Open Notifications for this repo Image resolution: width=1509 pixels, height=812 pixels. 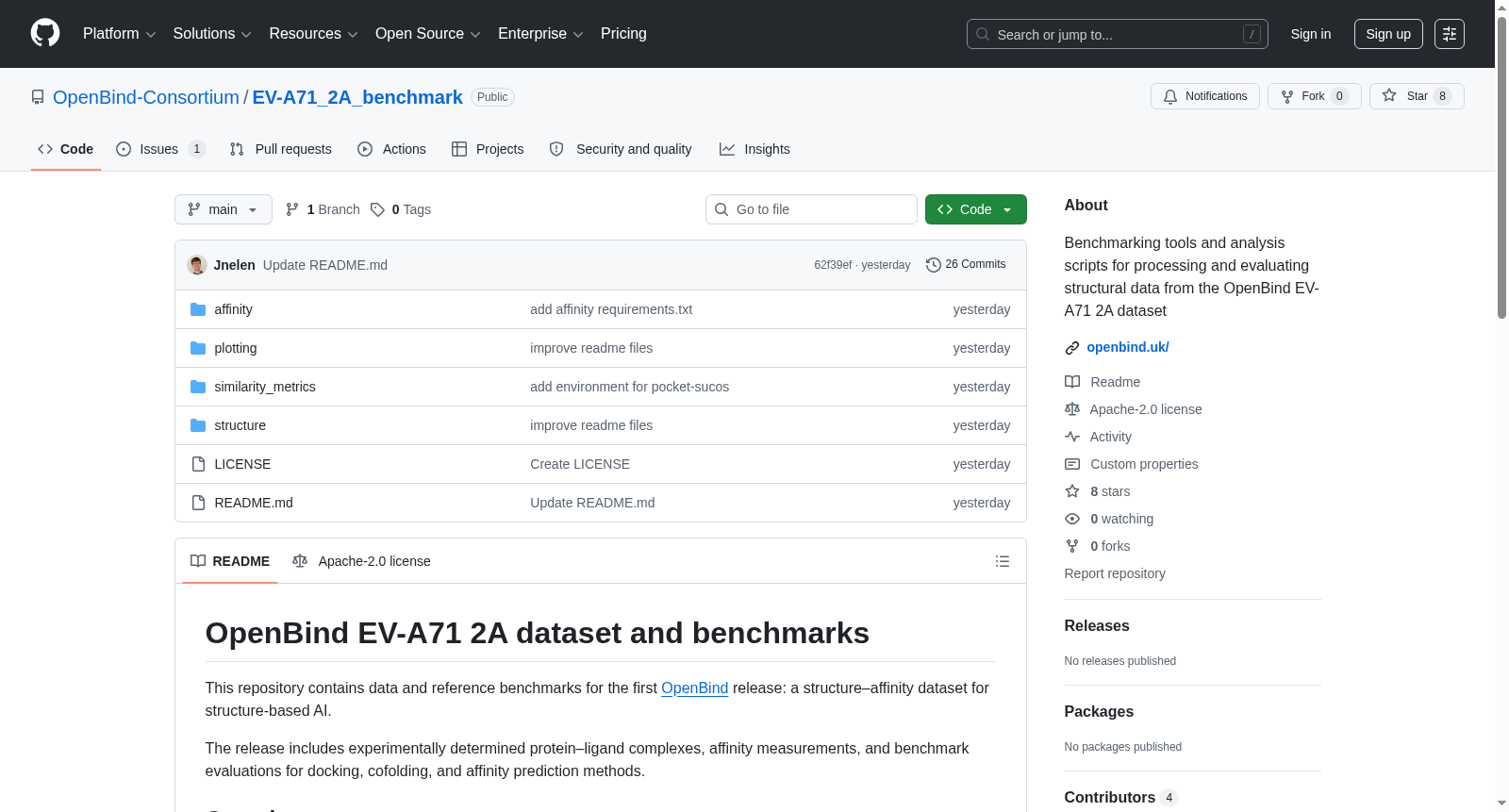(x=1205, y=96)
